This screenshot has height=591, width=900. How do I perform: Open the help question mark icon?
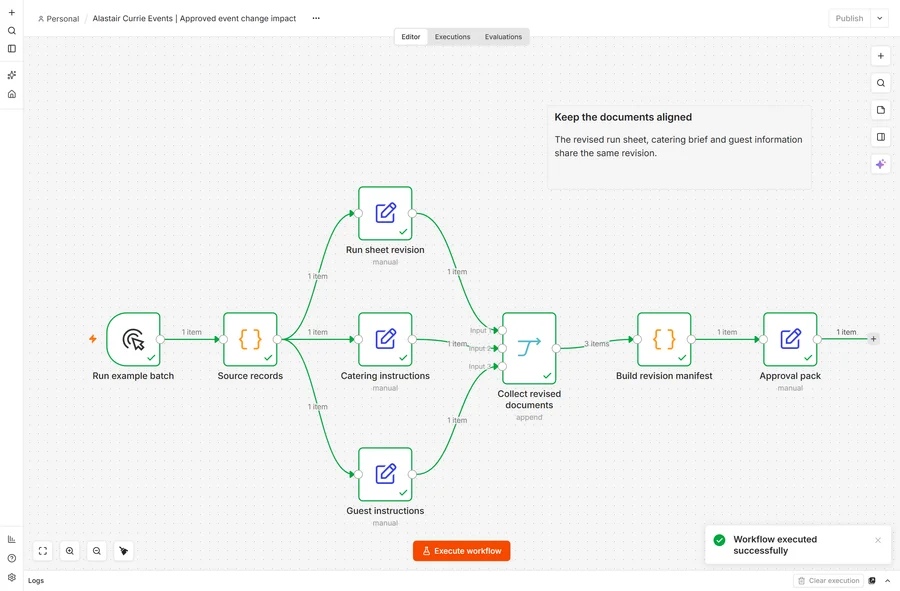coord(11,558)
